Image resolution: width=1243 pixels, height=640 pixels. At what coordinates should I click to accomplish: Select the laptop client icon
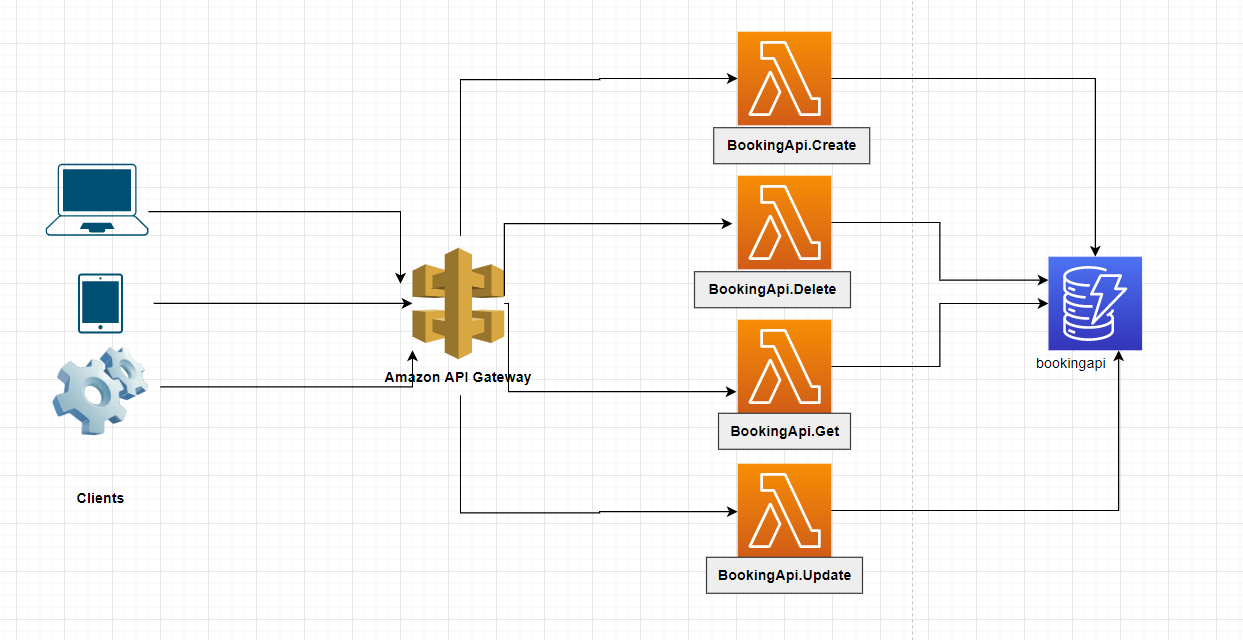[96, 198]
